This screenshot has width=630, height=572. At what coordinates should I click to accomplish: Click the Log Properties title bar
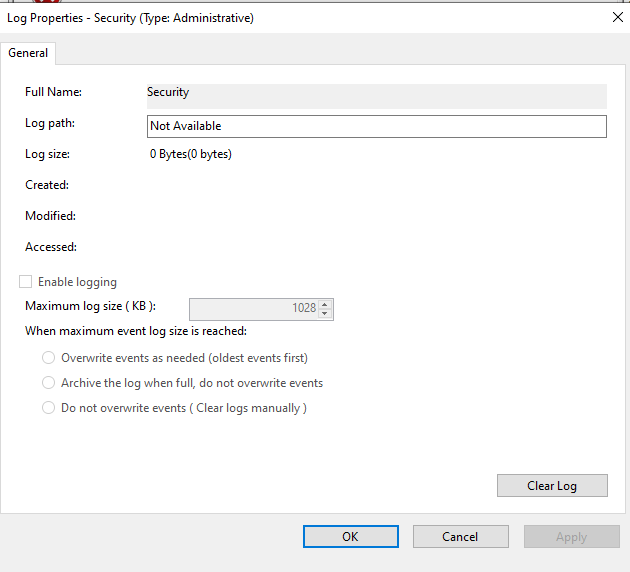point(300,17)
